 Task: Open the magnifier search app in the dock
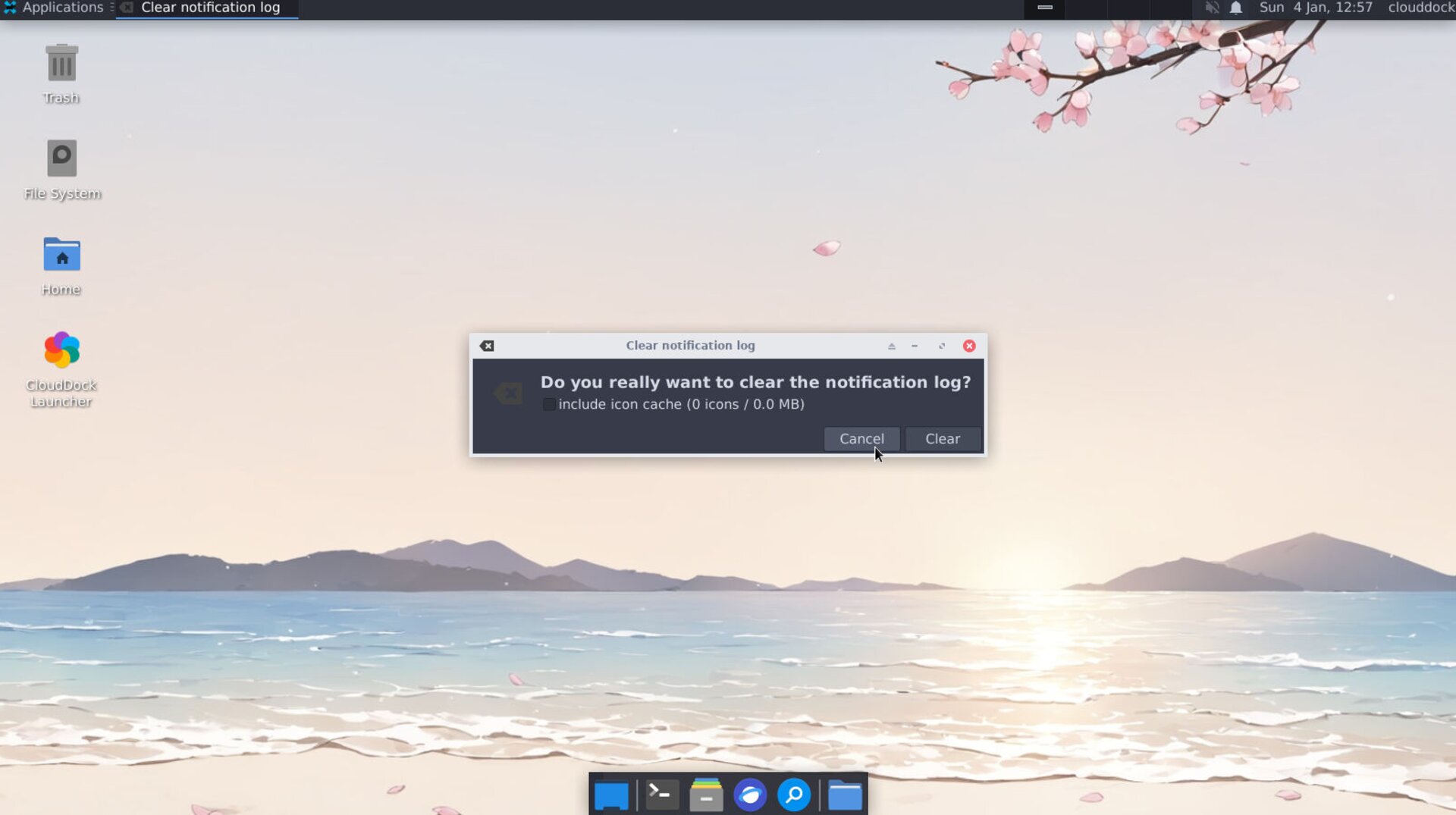point(794,795)
